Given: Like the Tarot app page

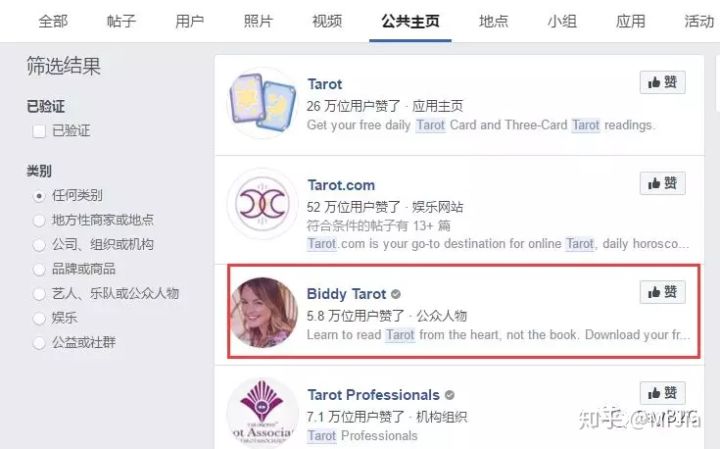Looking at the screenshot, I should pyautogui.click(x=662, y=83).
